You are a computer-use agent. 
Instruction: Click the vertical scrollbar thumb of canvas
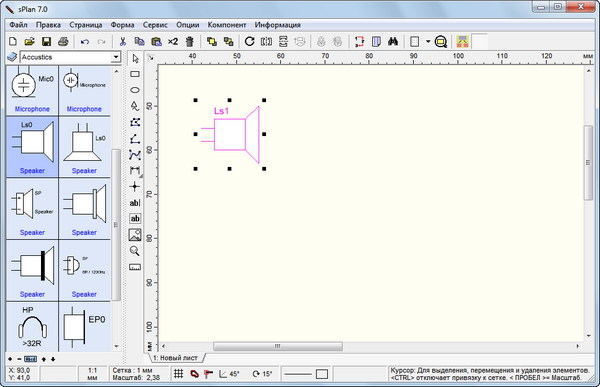[588, 162]
